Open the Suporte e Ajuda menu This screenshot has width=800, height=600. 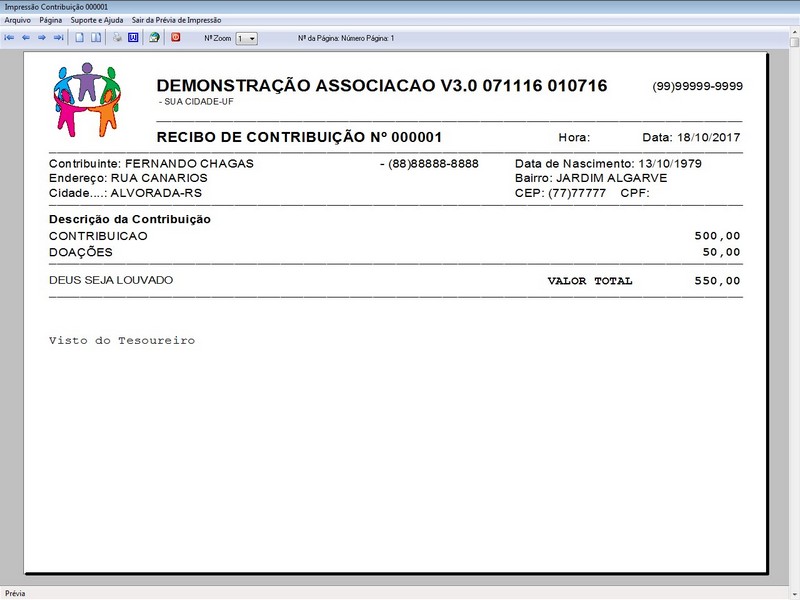97,20
